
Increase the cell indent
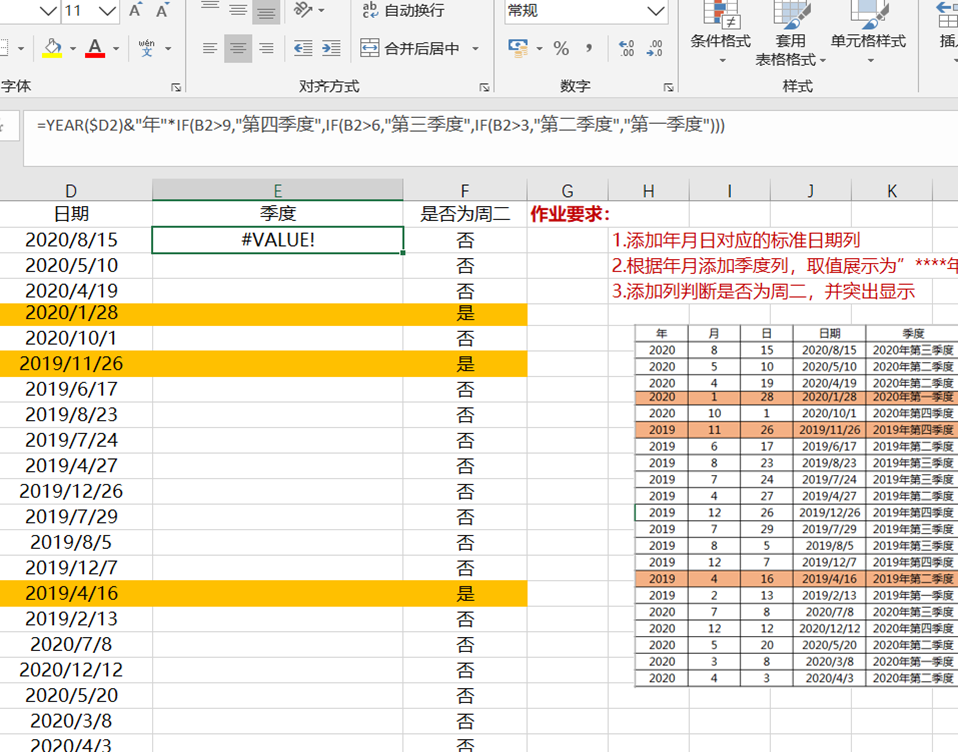[x=331, y=48]
